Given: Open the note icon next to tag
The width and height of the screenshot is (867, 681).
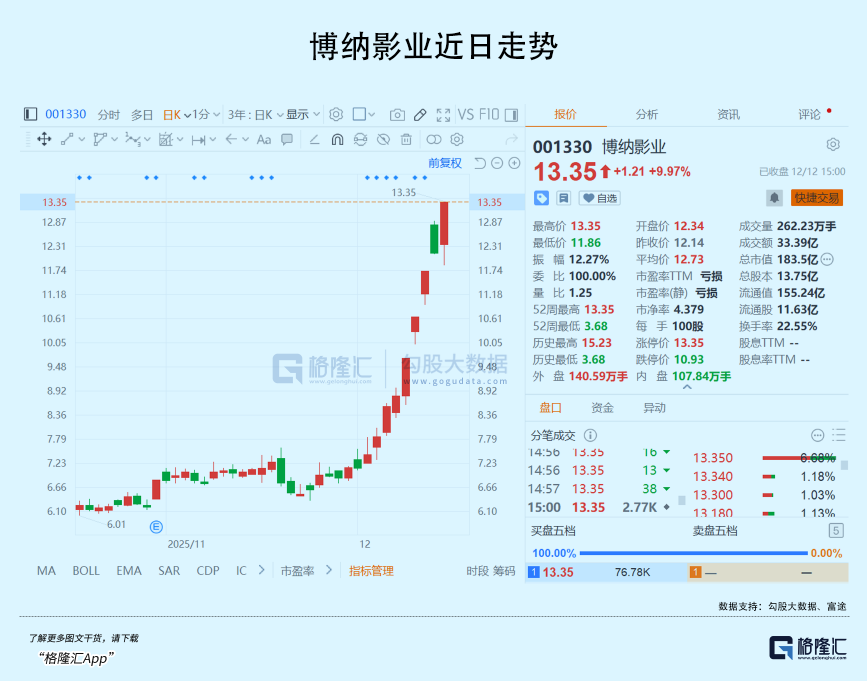Looking at the screenshot, I should [563, 198].
